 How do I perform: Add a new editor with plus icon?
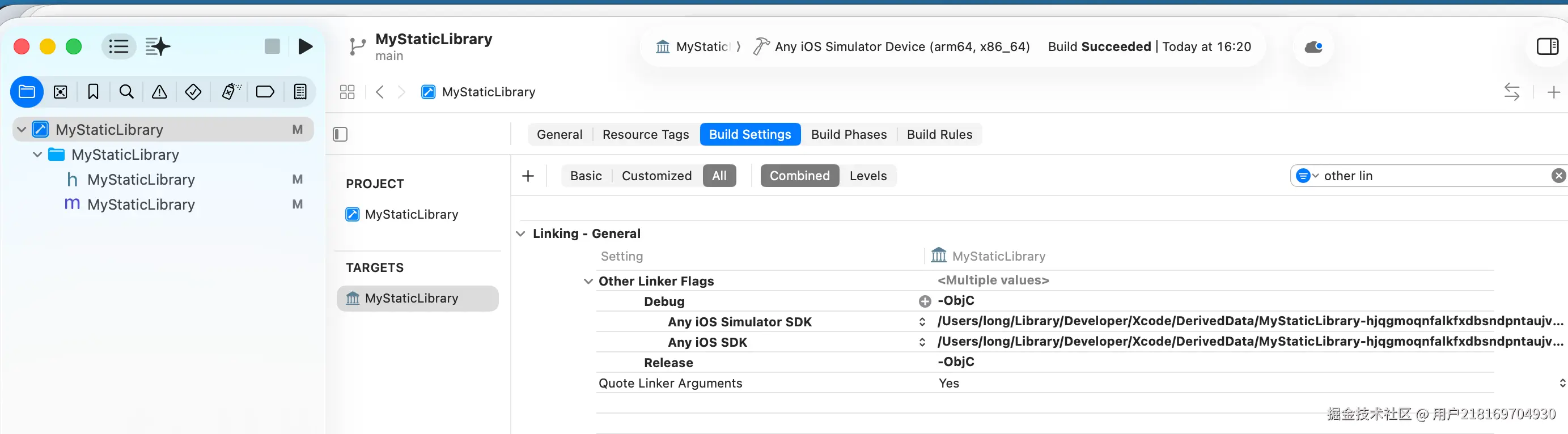pyautogui.click(x=1554, y=92)
